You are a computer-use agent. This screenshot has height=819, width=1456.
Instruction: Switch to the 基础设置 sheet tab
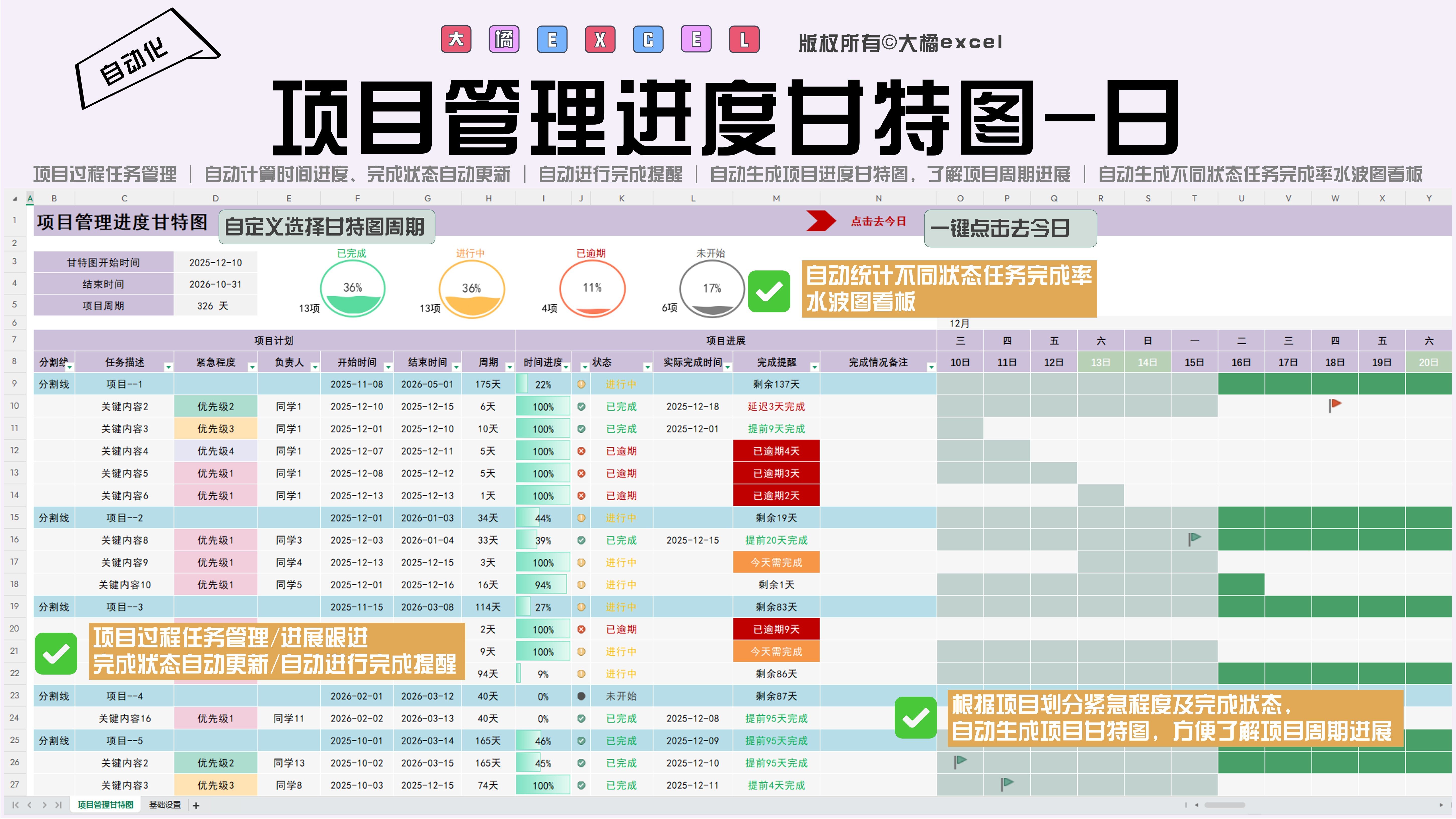(x=165, y=805)
